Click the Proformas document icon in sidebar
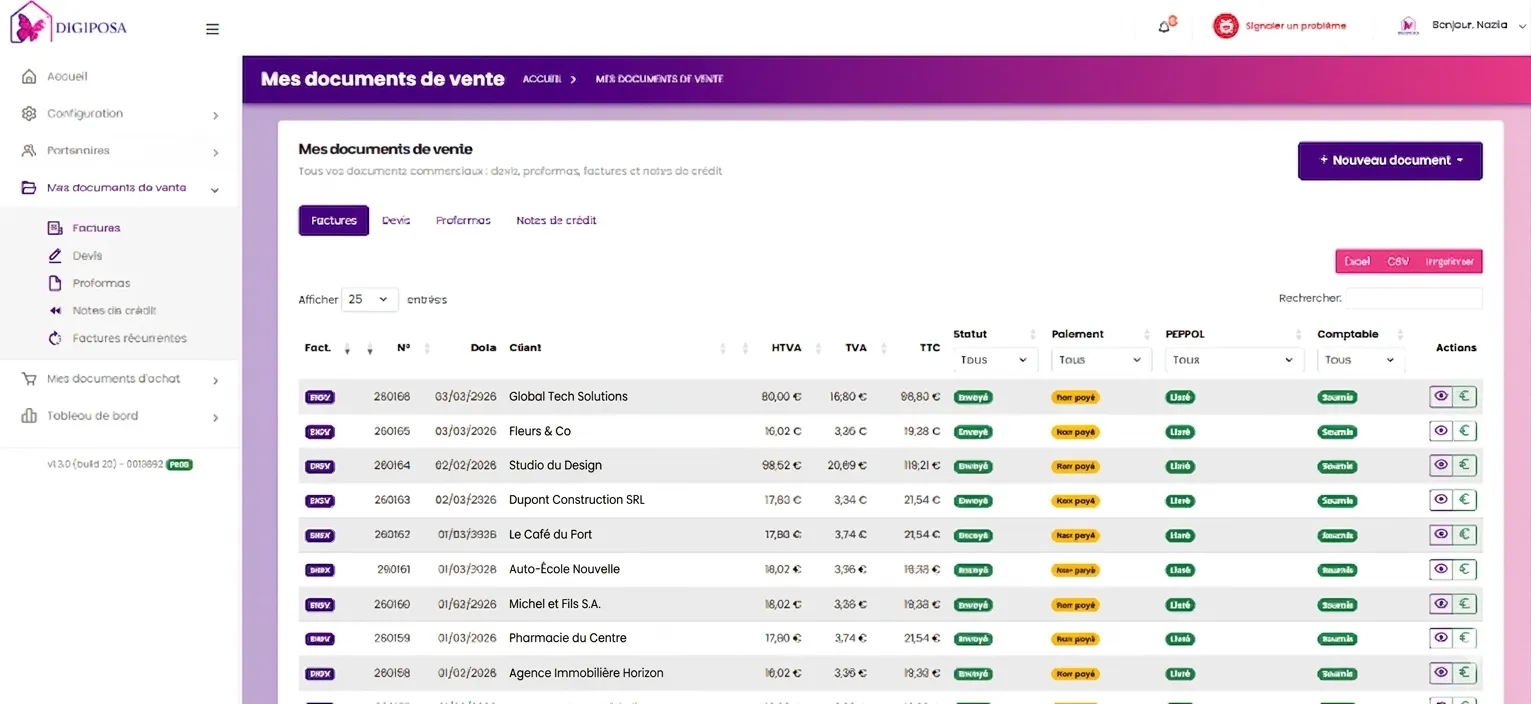 (57, 283)
